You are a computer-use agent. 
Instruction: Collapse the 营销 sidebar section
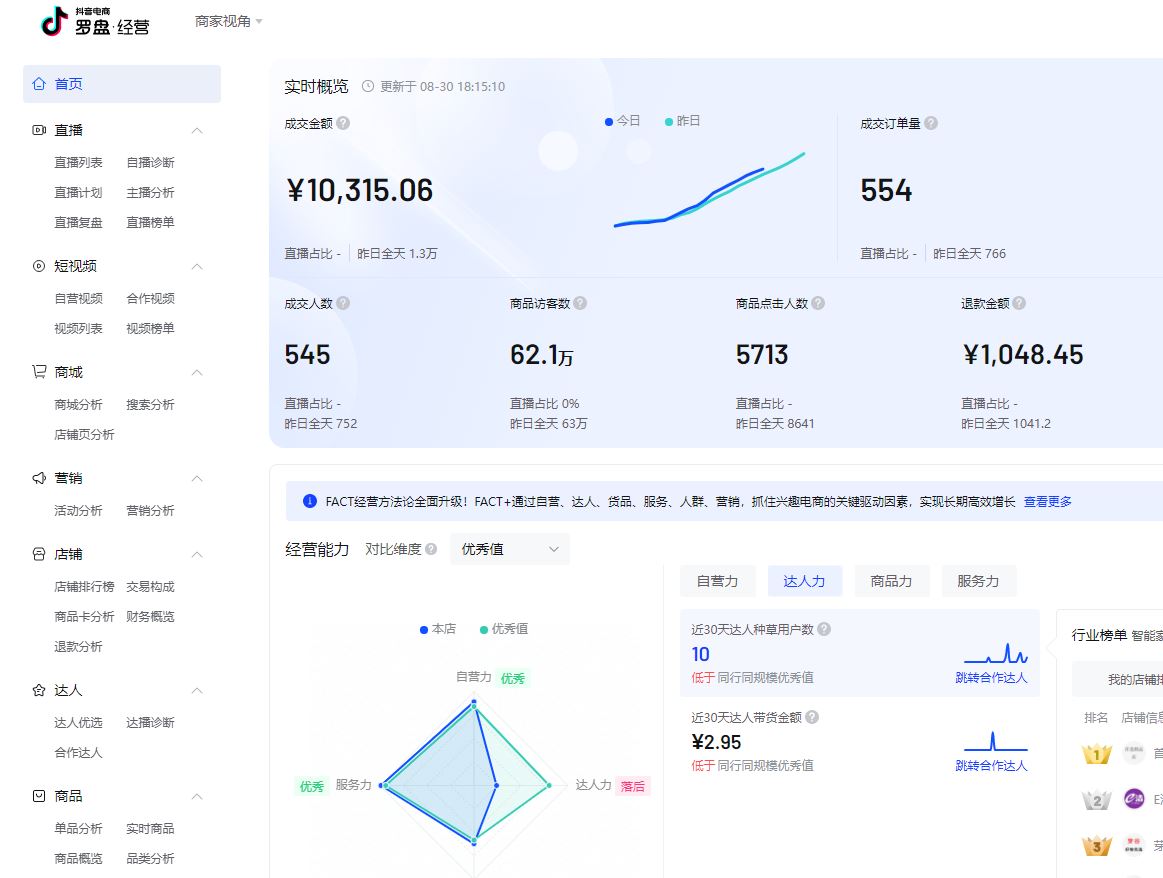tap(197, 478)
